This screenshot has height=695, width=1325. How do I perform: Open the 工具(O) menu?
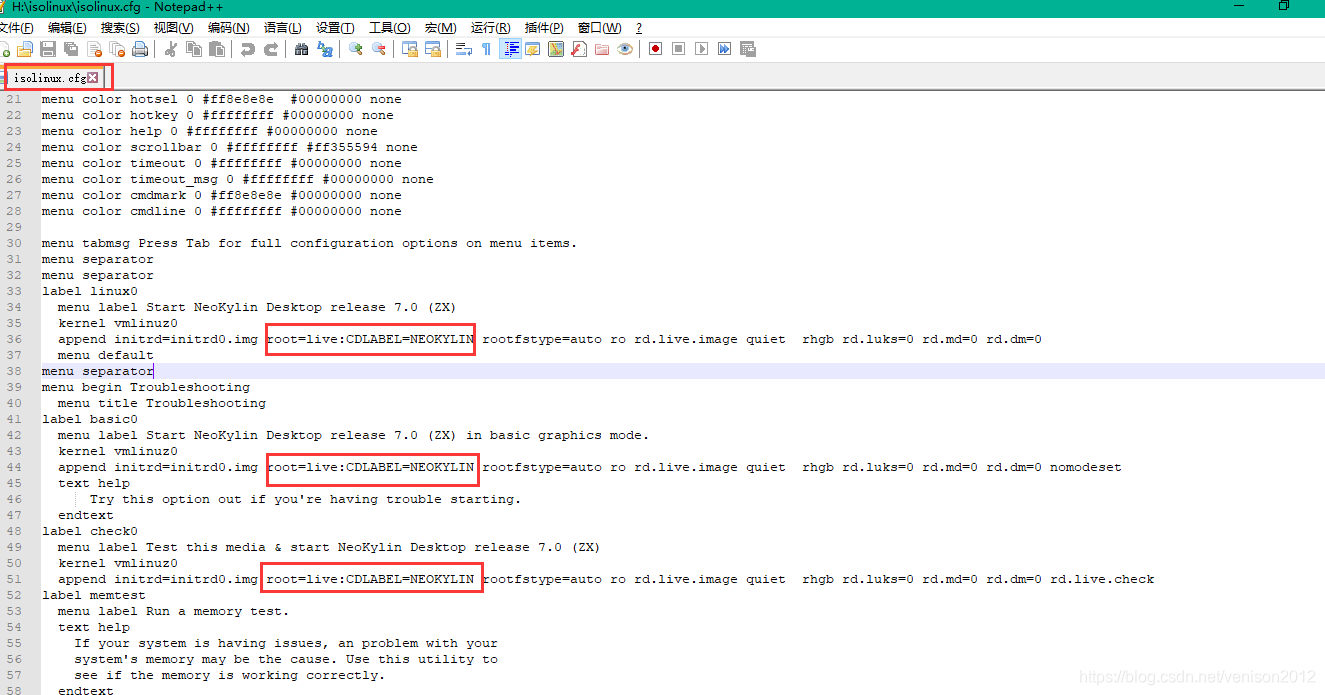pyautogui.click(x=390, y=27)
